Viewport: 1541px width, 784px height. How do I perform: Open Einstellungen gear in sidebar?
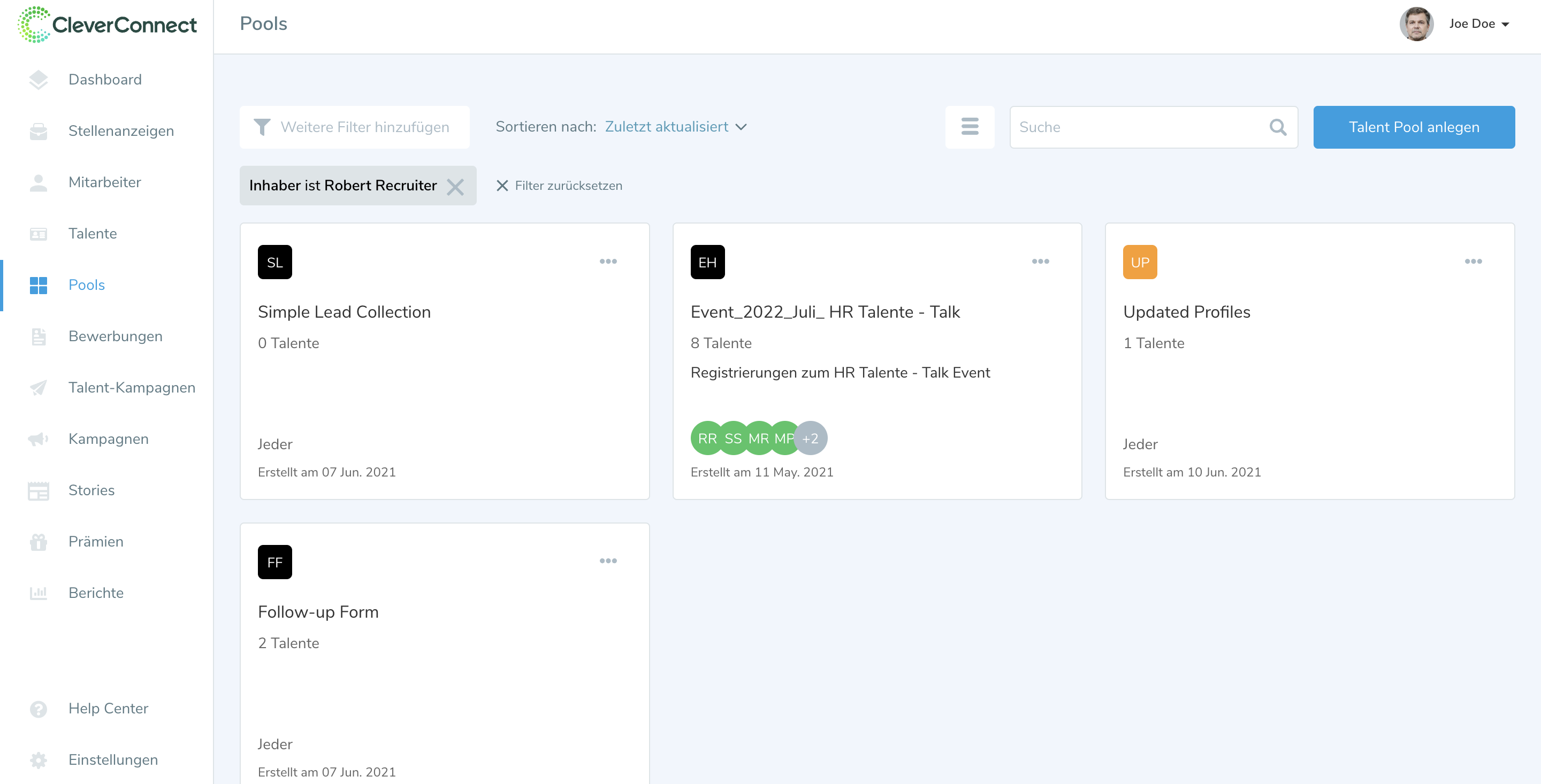pos(39,759)
